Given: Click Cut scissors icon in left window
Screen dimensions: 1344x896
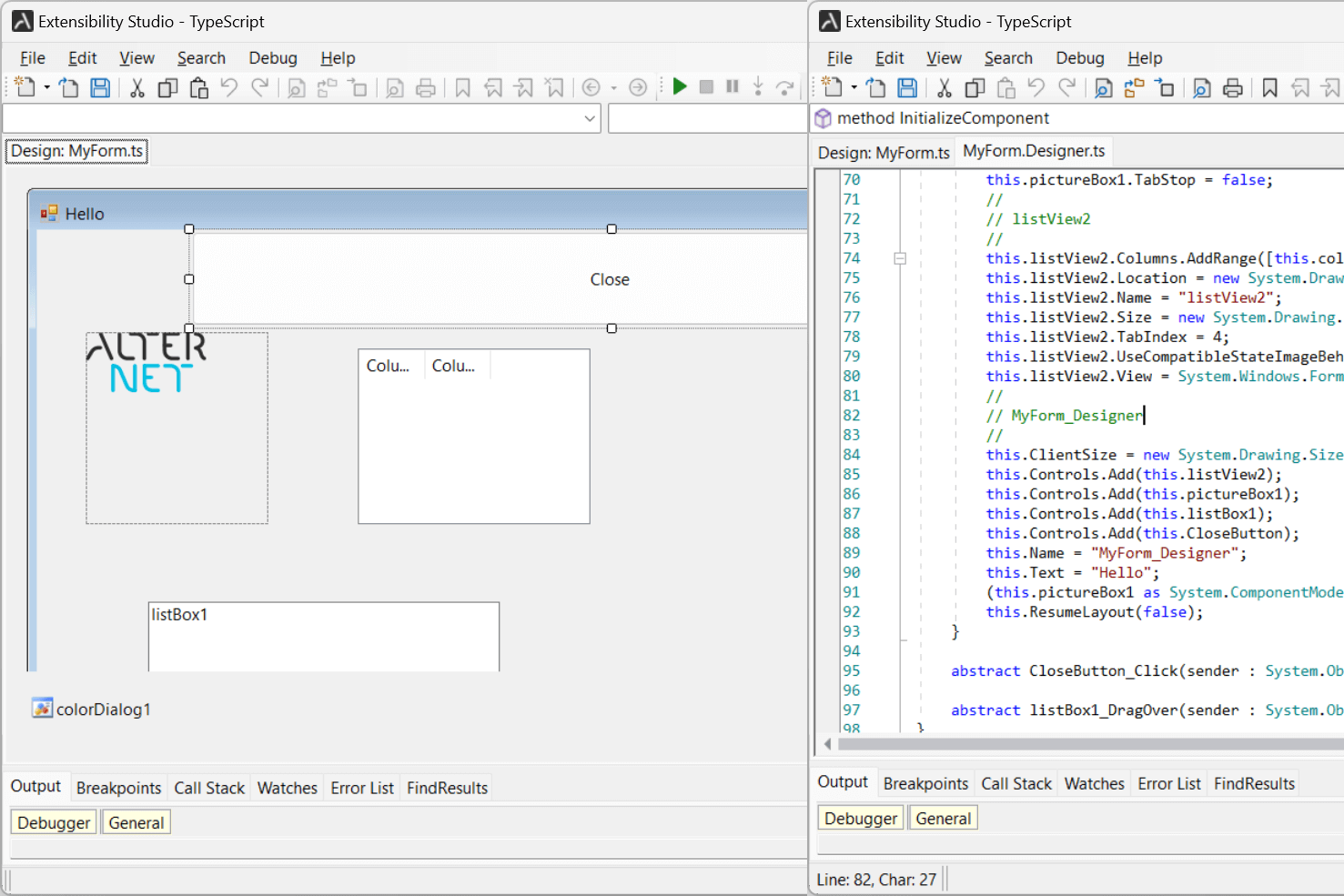Looking at the screenshot, I should tap(137, 87).
